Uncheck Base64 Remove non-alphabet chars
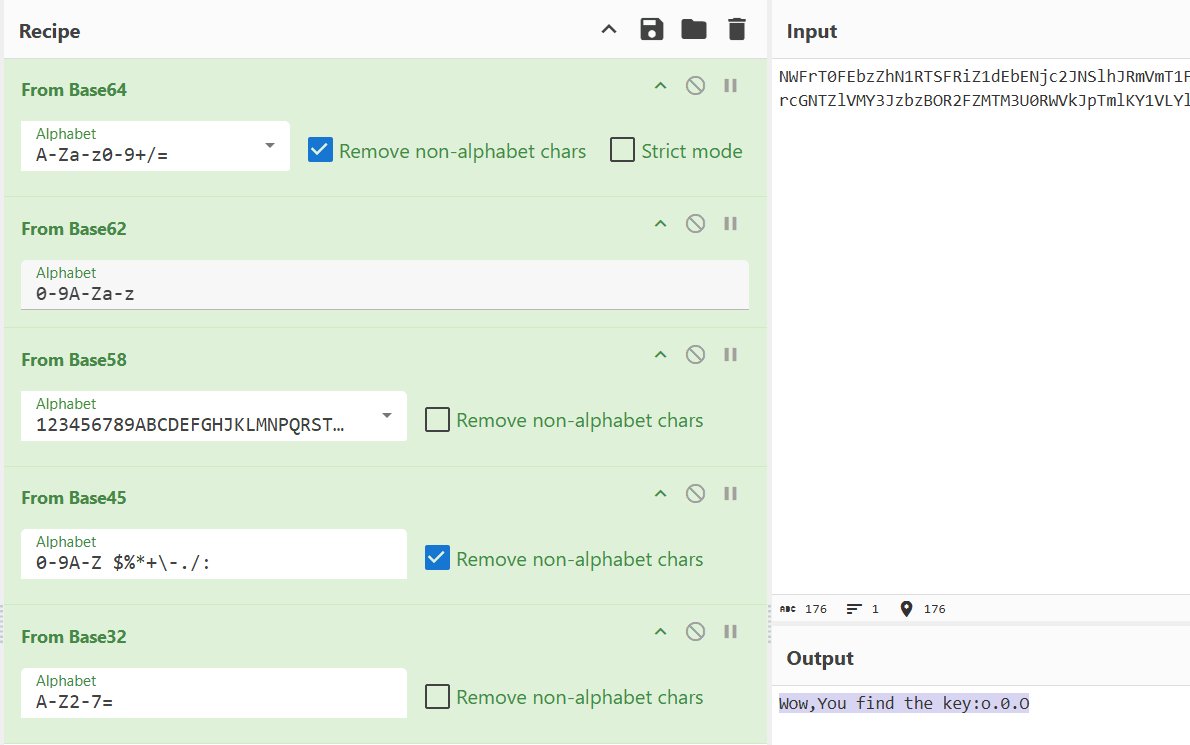The width and height of the screenshot is (1190, 745). [320, 151]
